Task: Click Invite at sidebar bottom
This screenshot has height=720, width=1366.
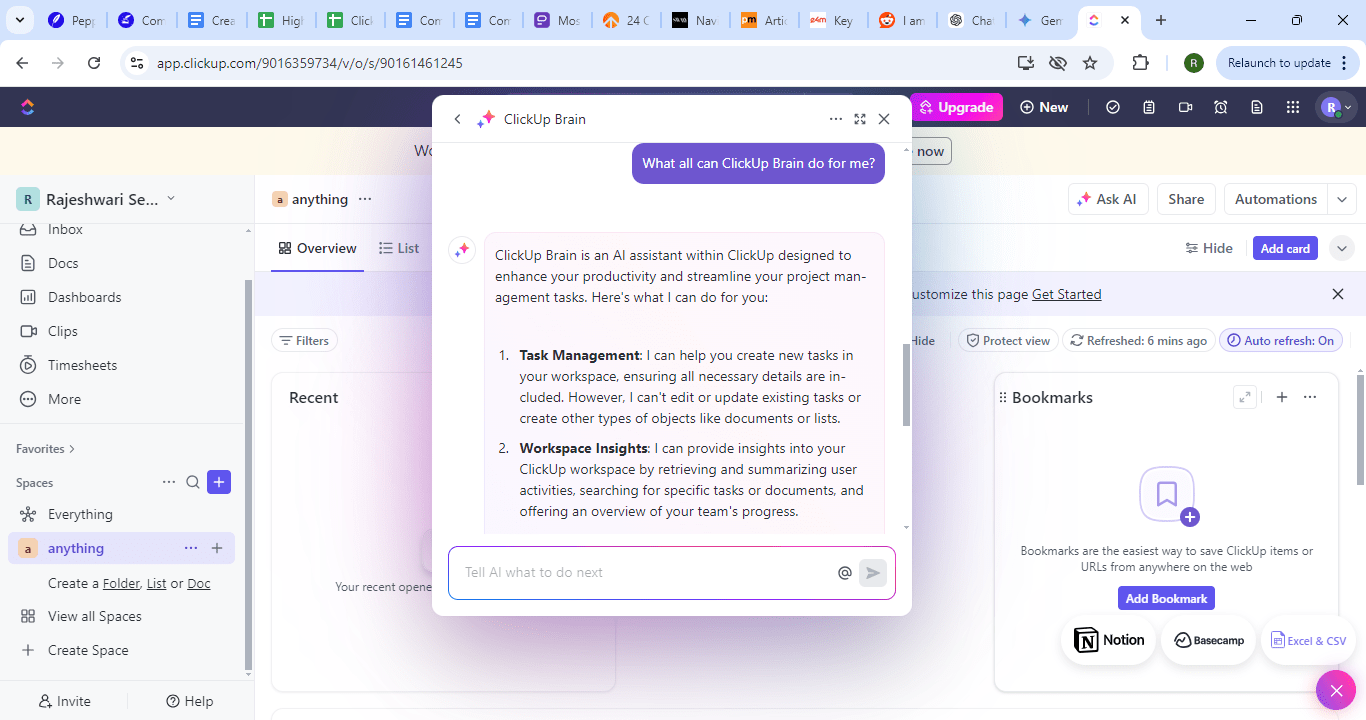Action: [x=64, y=701]
